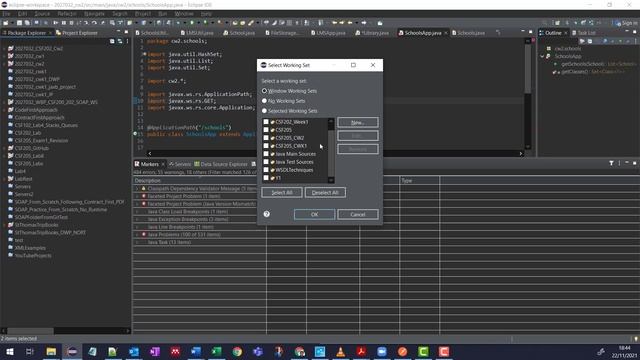Open Zoom from taskbar
The height and width of the screenshot is (360, 640).
[x=382, y=351]
